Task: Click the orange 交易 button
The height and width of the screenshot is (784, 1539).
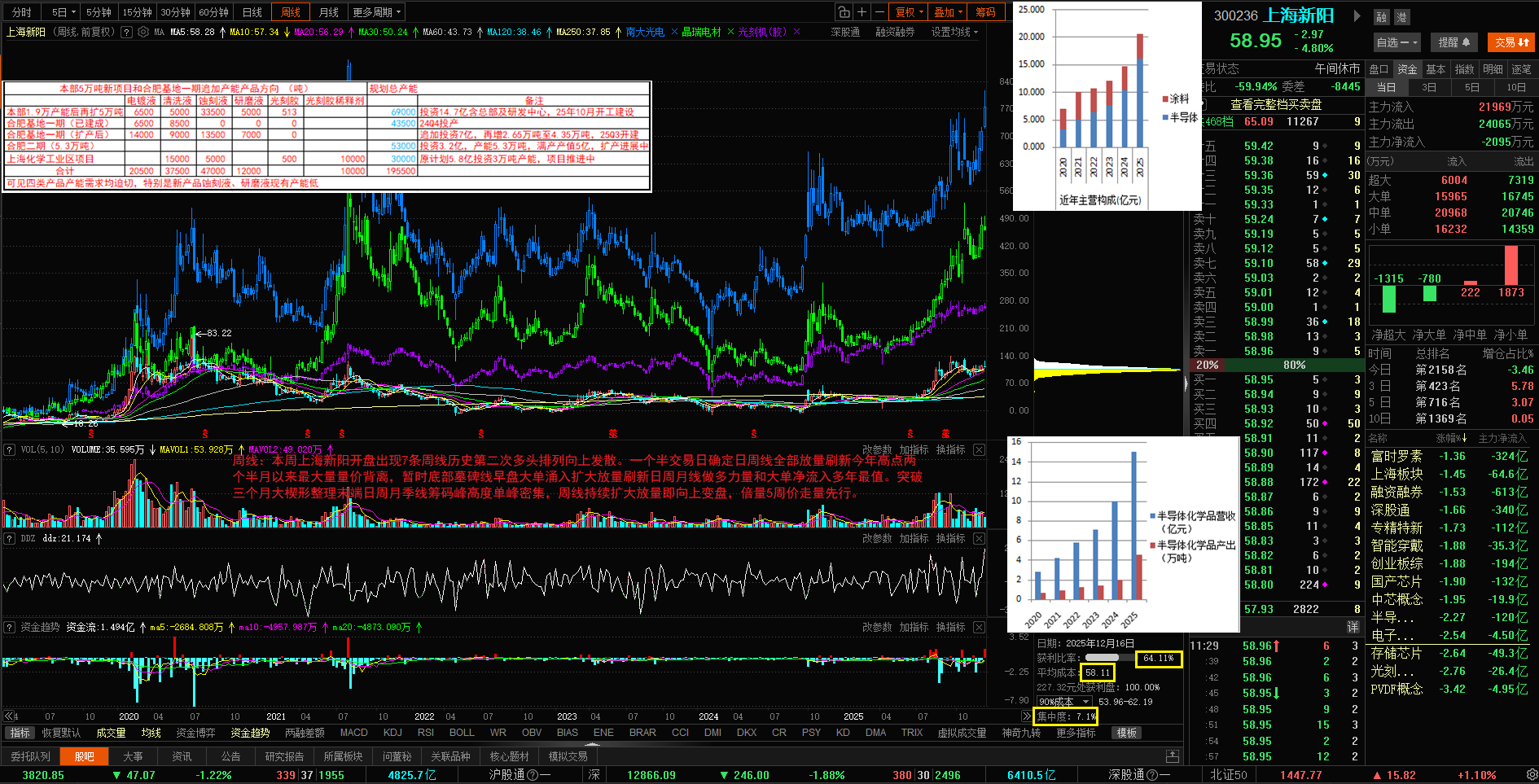Action: pos(1511,42)
